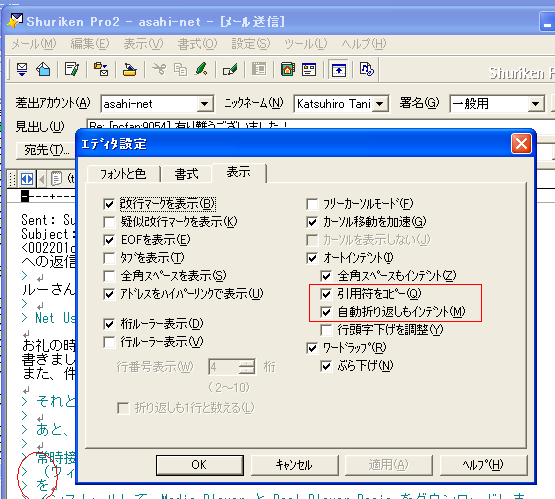Open the 編集(E) menu
This screenshot has height=499, width=555.
pos(90,44)
